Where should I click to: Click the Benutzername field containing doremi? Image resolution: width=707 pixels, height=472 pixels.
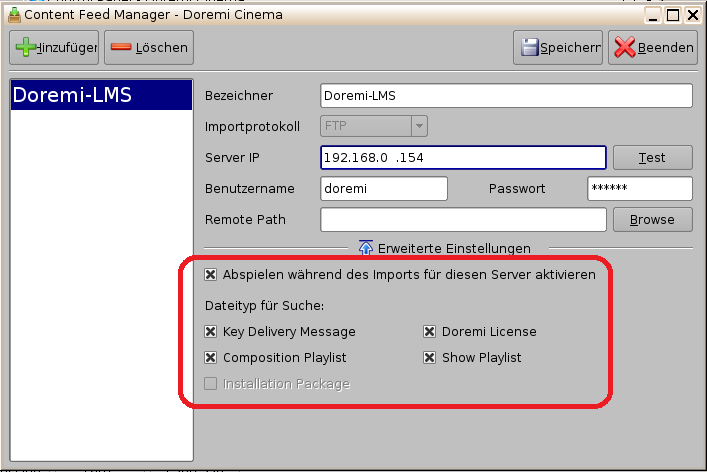click(384, 189)
